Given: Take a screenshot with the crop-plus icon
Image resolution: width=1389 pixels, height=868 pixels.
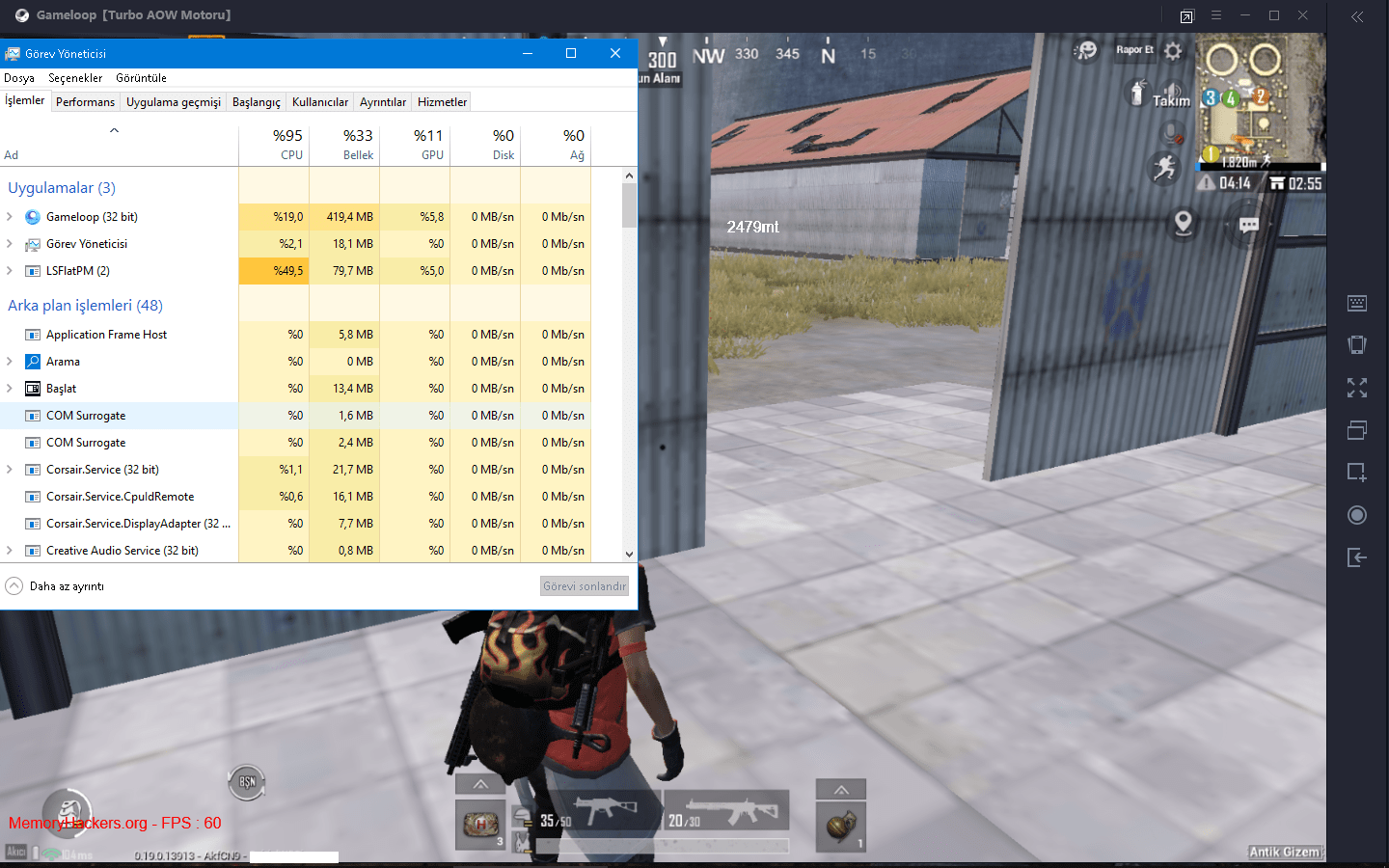Looking at the screenshot, I should 1357,473.
